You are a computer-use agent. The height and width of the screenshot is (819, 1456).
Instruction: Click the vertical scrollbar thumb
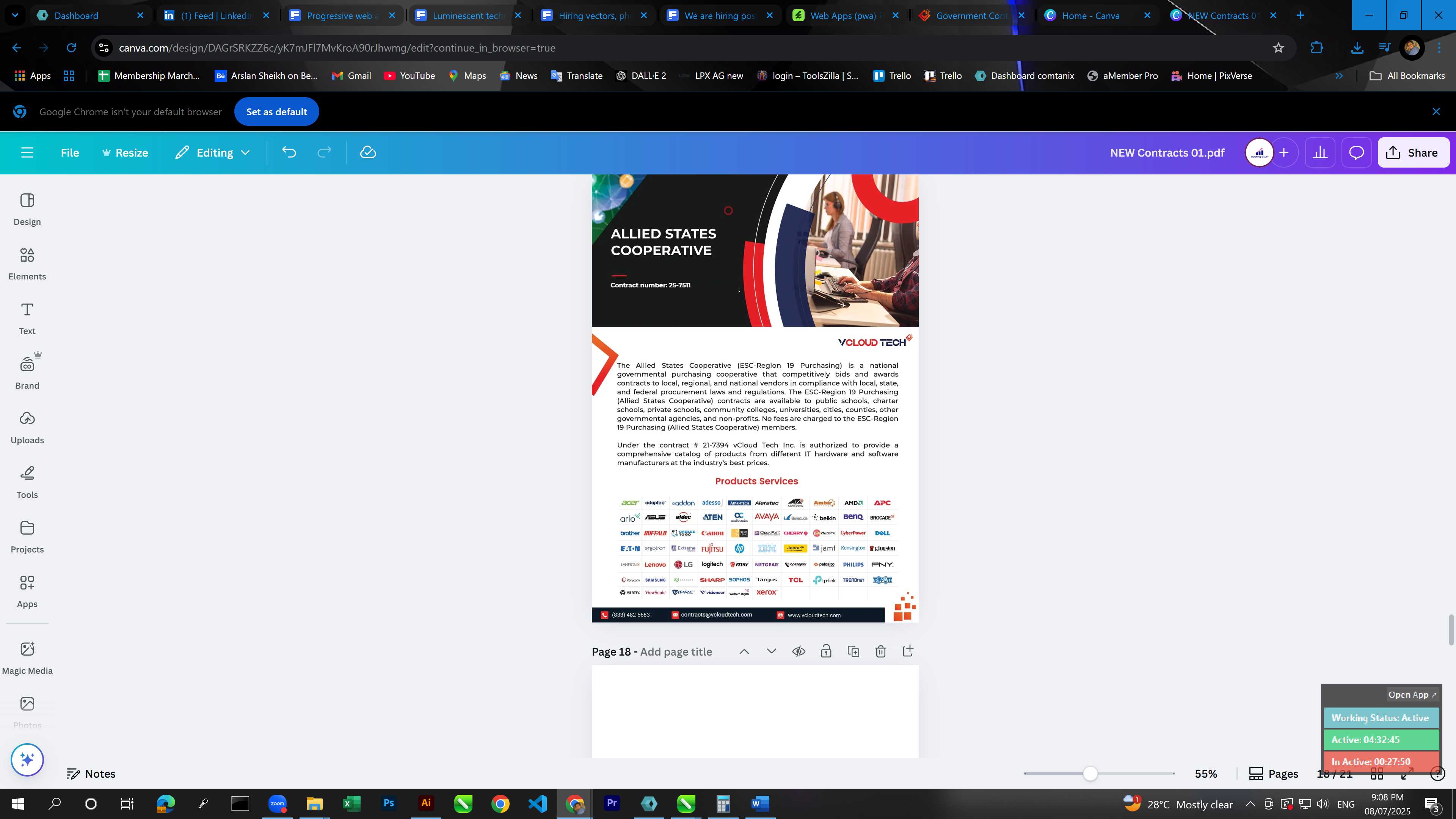[1451, 629]
